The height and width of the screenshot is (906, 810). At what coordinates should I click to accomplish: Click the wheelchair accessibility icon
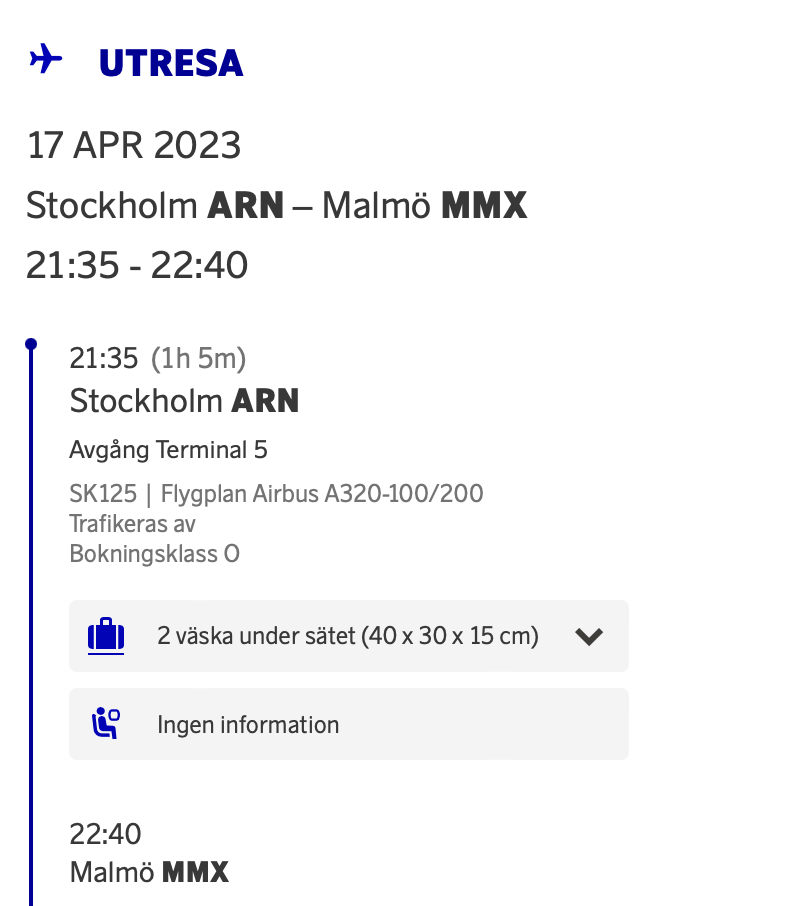[x=104, y=724]
